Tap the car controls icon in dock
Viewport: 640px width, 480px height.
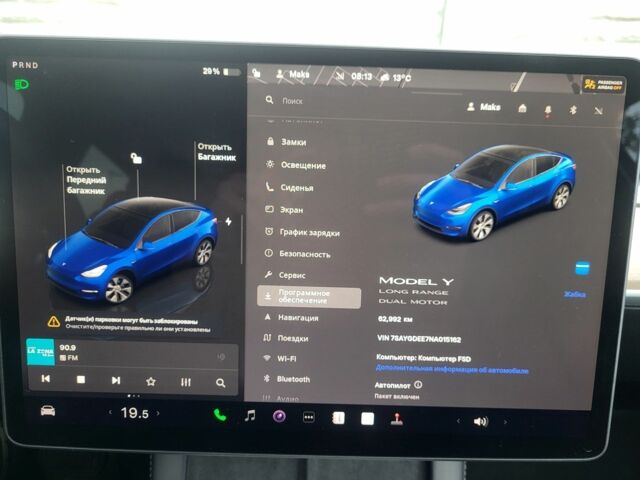tap(47, 411)
